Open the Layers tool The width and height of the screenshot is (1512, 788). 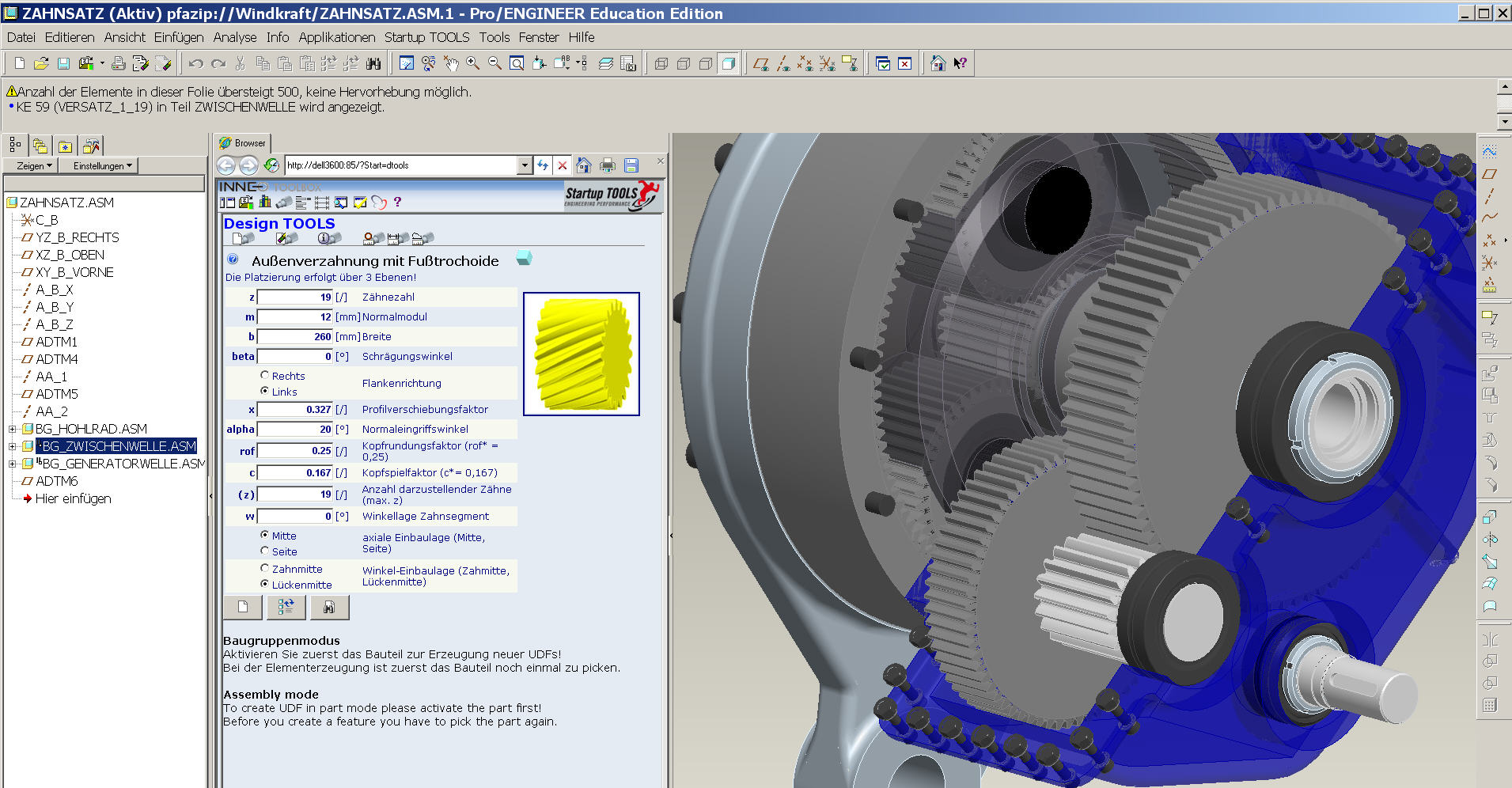606,63
